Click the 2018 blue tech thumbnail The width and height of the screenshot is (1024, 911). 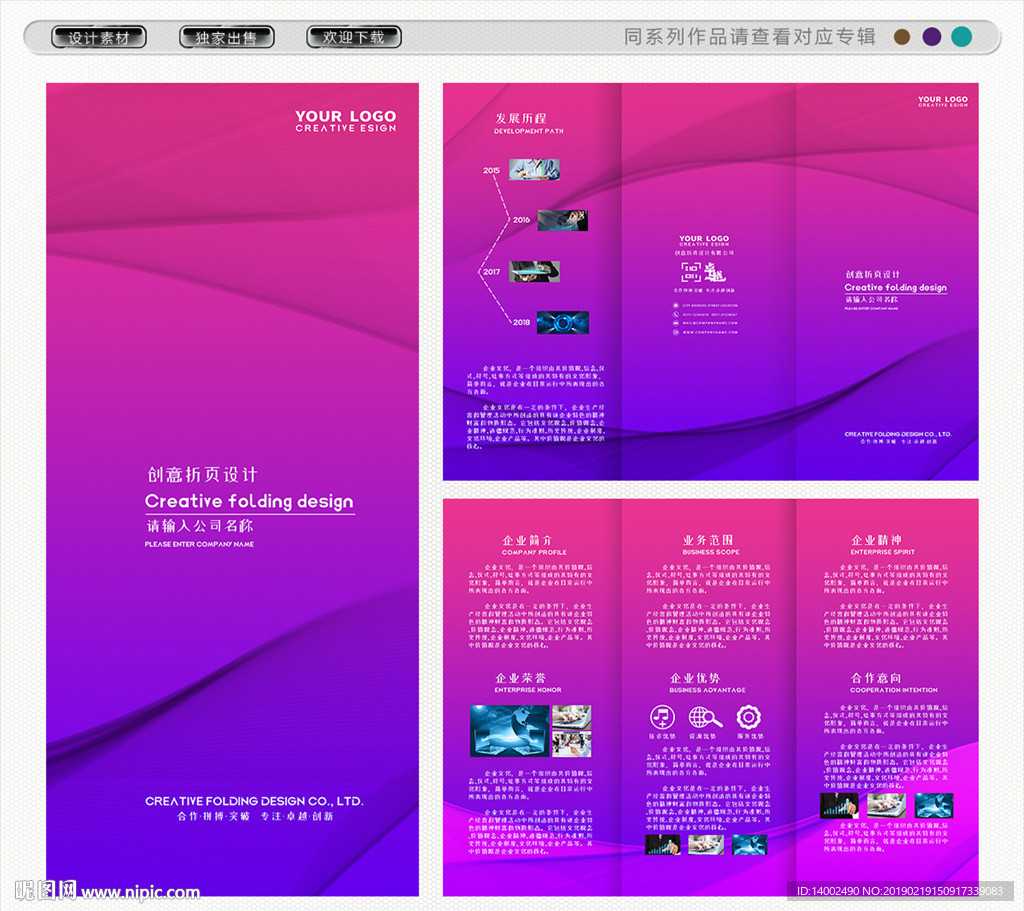[562, 322]
